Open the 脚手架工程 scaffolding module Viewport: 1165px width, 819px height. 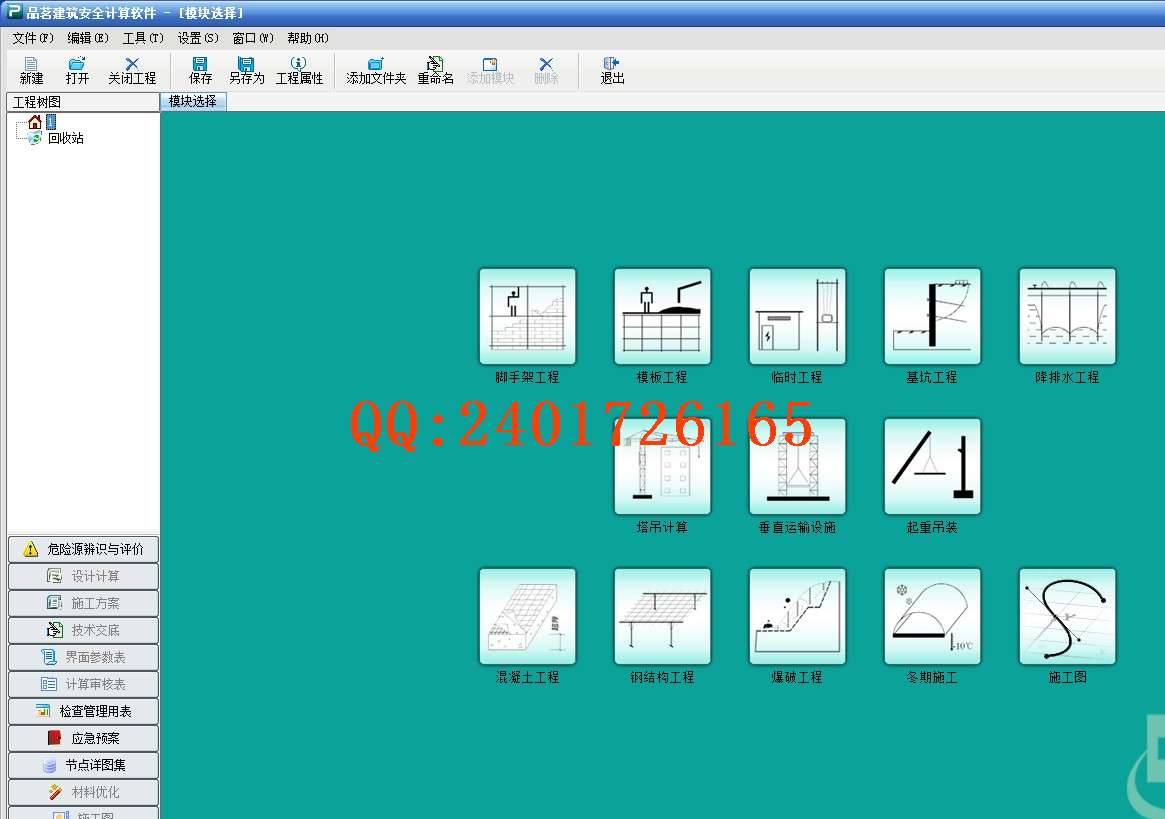[527, 317]
